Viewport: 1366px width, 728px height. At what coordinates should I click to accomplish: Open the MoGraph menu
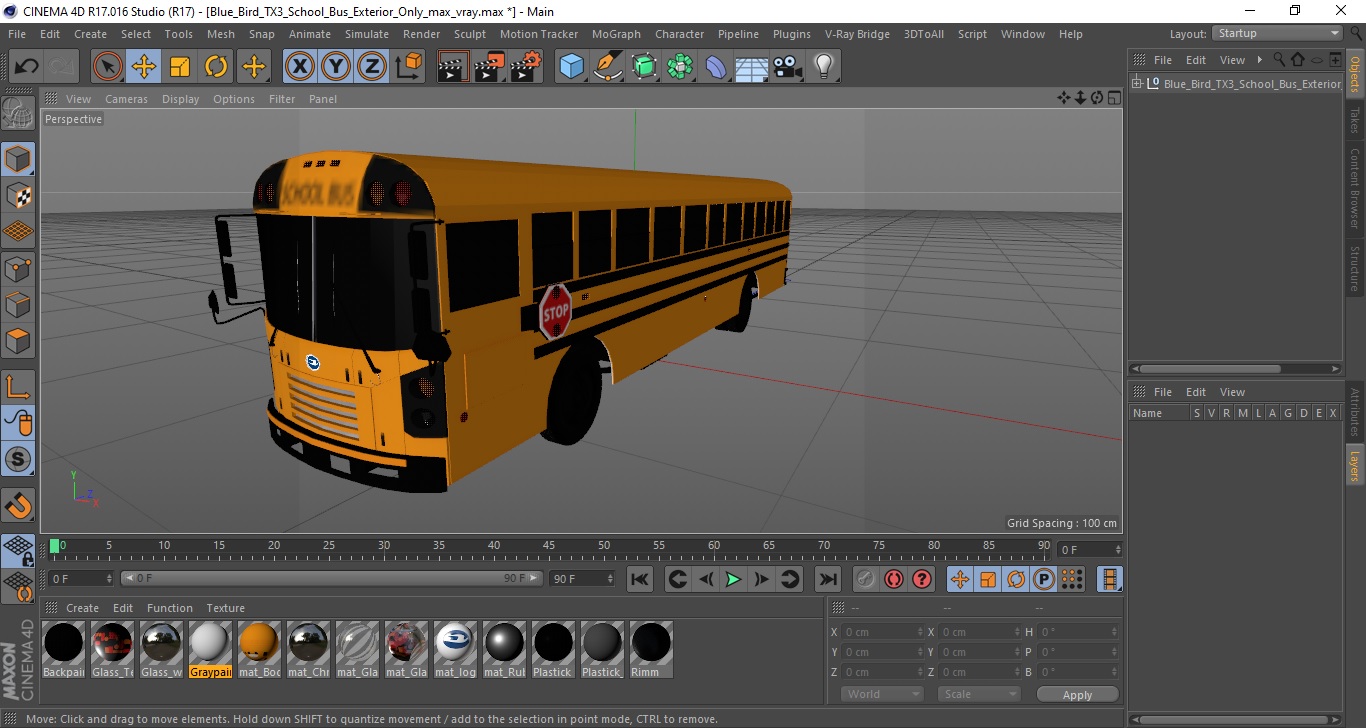pyautogui.click(x=616, y=34)
